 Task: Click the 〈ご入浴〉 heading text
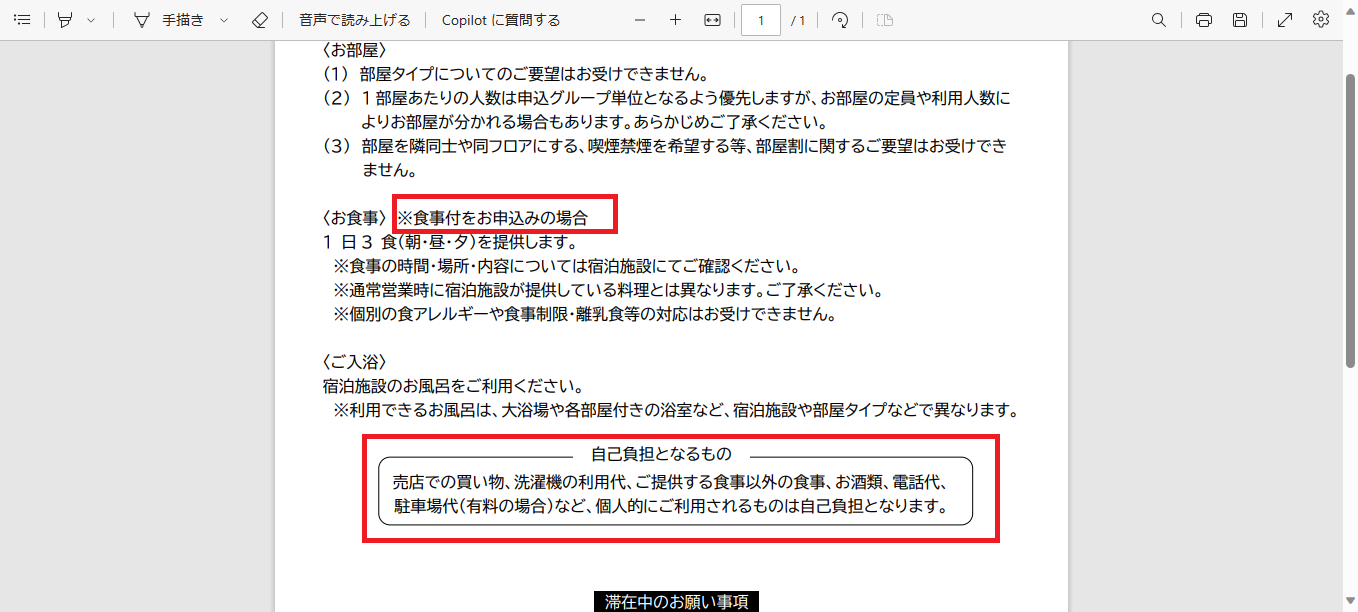354,362
